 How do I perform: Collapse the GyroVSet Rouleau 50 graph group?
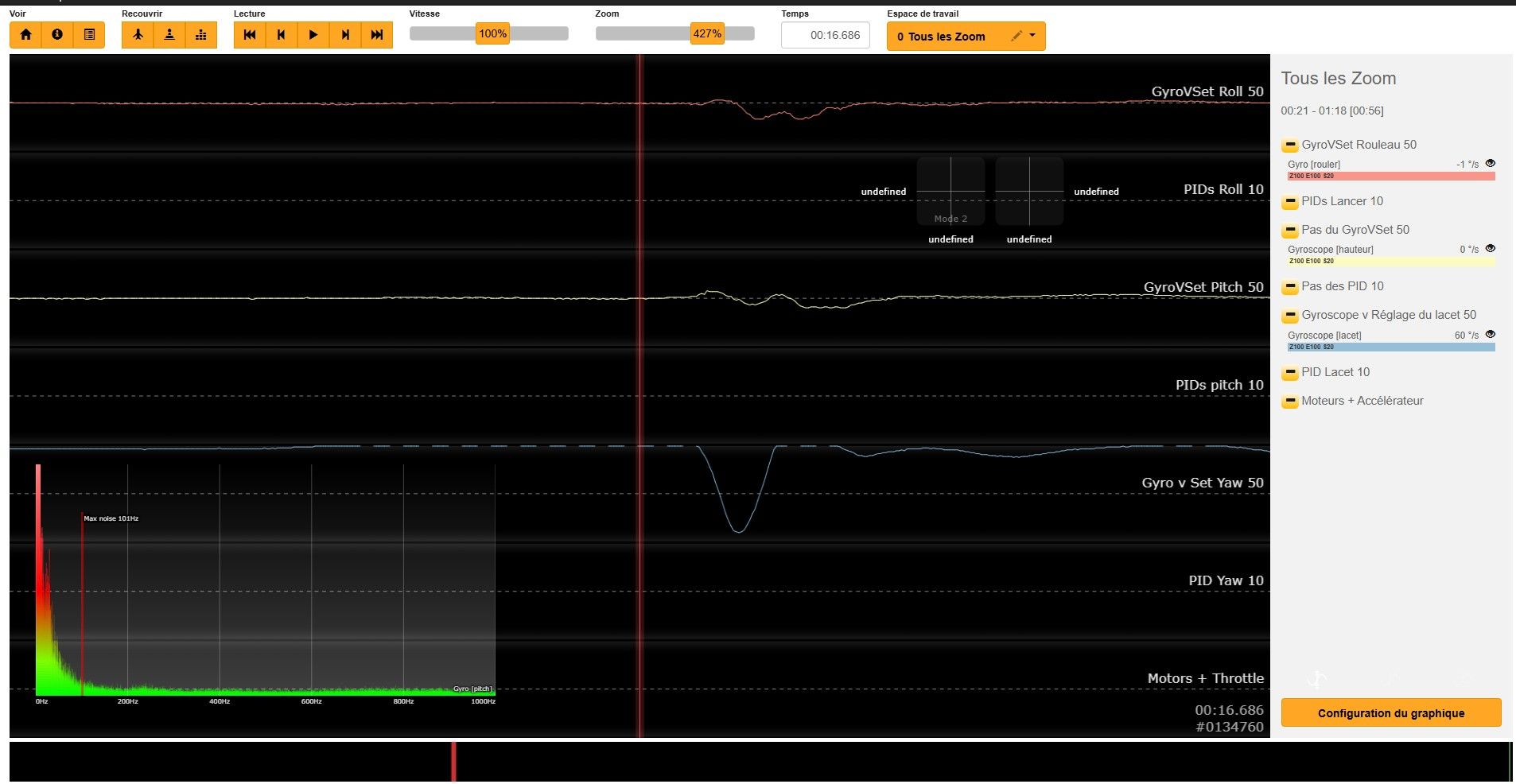pyautogui.click(x=1290, y=146)
